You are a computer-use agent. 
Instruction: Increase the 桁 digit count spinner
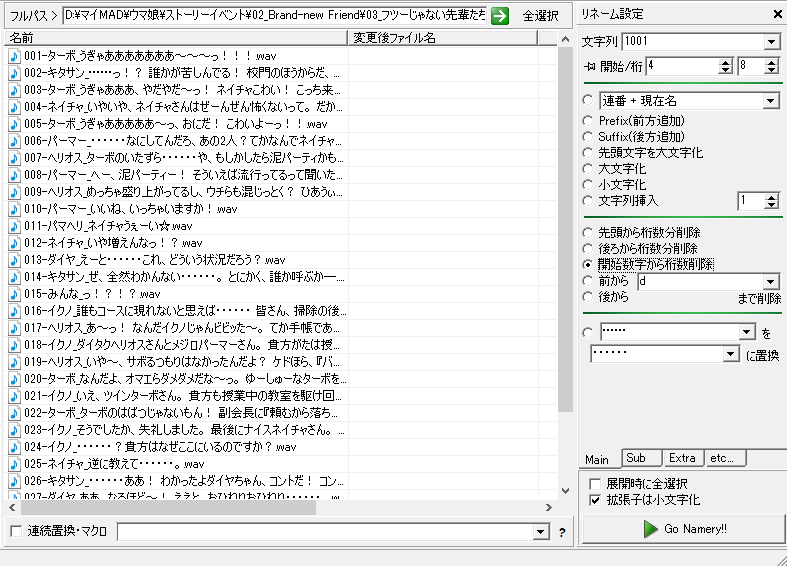(772, 62)
